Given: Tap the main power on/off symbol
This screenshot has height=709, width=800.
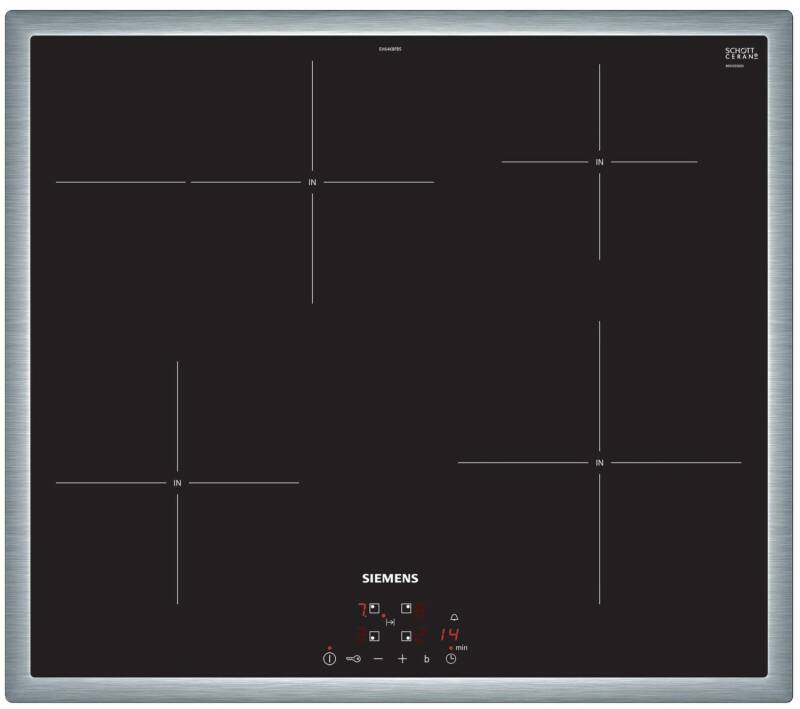Looking at the screenshot, I should tap(330, 659).
